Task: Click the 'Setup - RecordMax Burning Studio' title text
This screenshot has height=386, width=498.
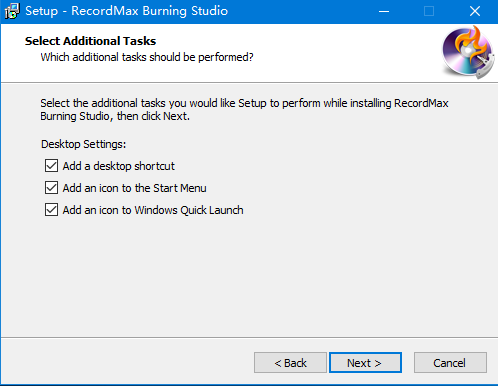Action: [127, 11]
